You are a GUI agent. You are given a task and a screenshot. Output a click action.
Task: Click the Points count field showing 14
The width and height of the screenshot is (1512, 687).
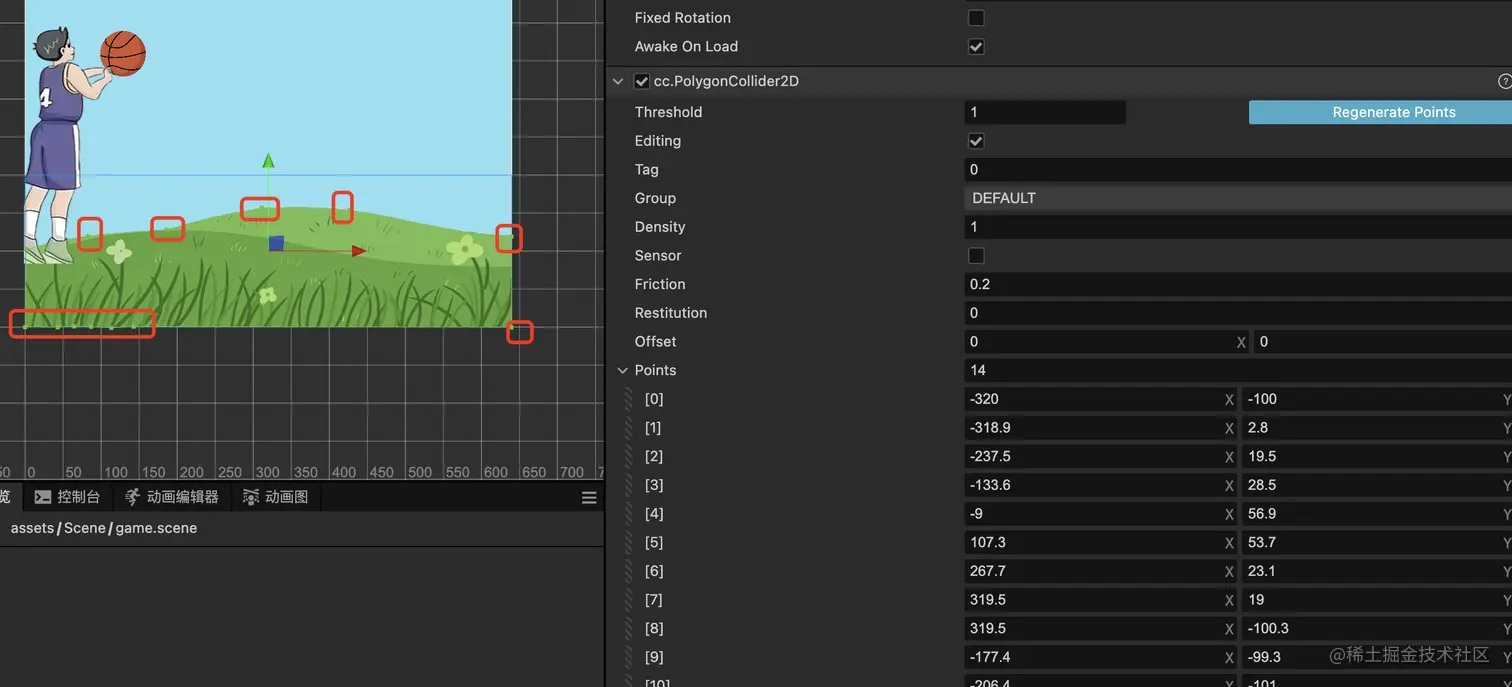[1238, 370]
